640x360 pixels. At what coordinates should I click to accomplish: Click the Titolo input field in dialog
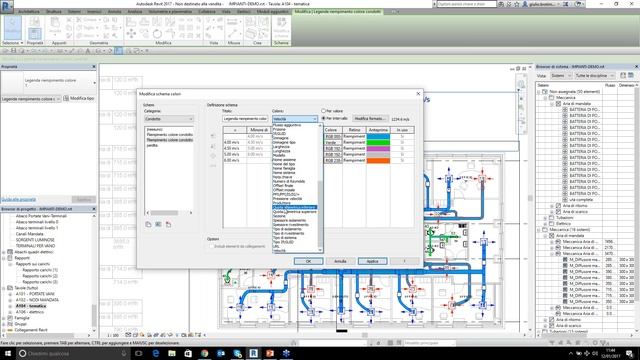pyautogui.click(x=245, y=119)
